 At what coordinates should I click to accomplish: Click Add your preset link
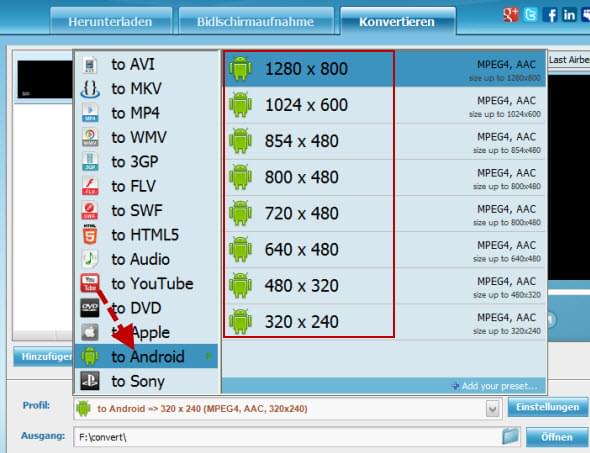pos(495,386)
